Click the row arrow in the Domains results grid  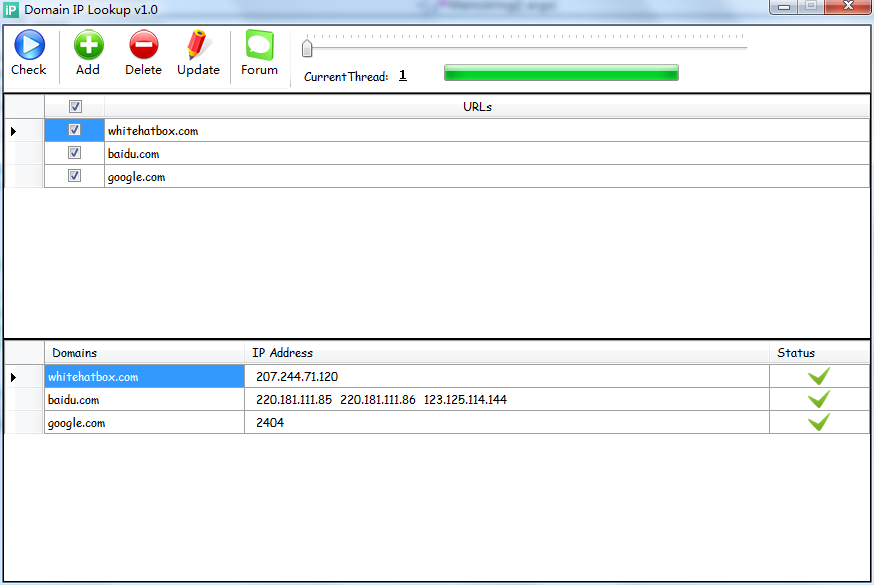click(x=13, y=377)
